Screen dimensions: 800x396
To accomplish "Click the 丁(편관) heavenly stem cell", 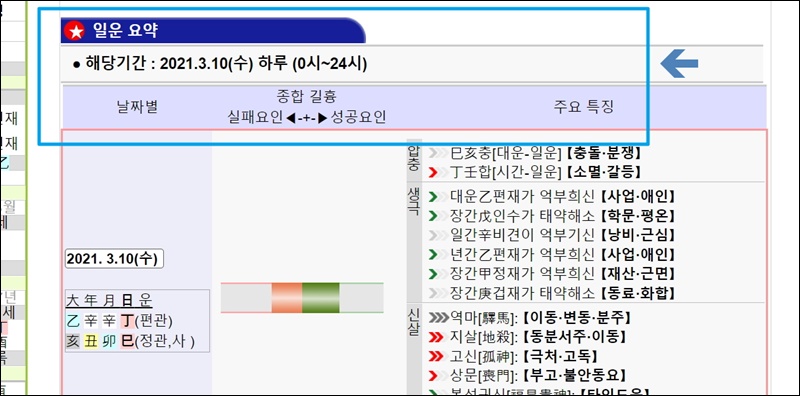I will pos(146,320).
